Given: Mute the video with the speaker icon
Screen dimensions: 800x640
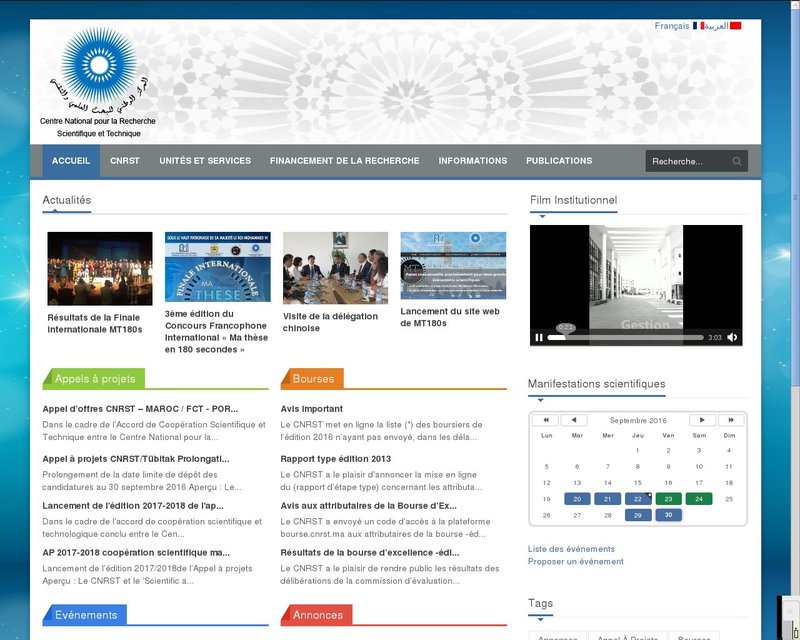Looking at the screenshot, I should coord(732,337).
